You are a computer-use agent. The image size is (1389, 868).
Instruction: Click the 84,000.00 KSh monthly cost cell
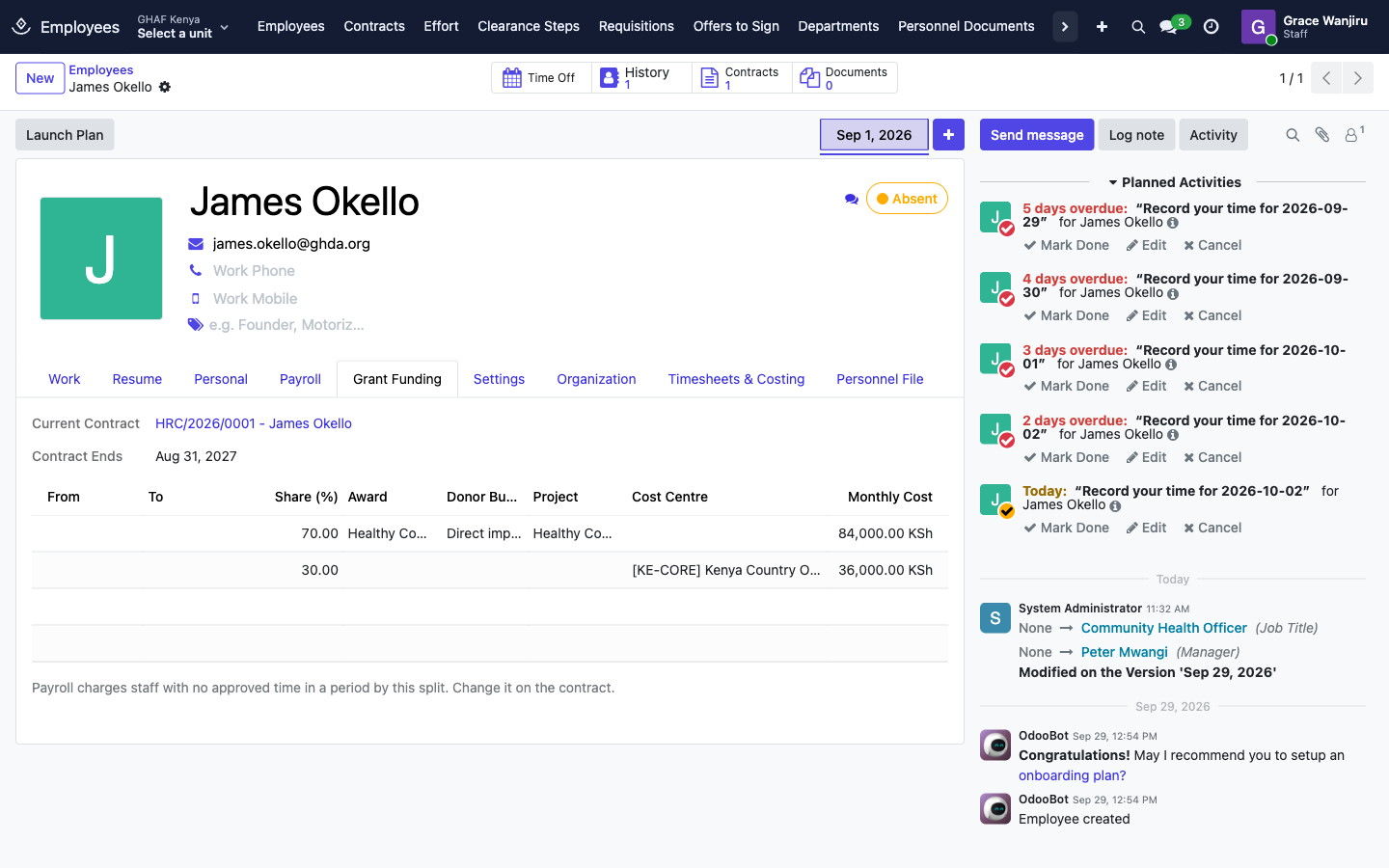coord(885,533)
